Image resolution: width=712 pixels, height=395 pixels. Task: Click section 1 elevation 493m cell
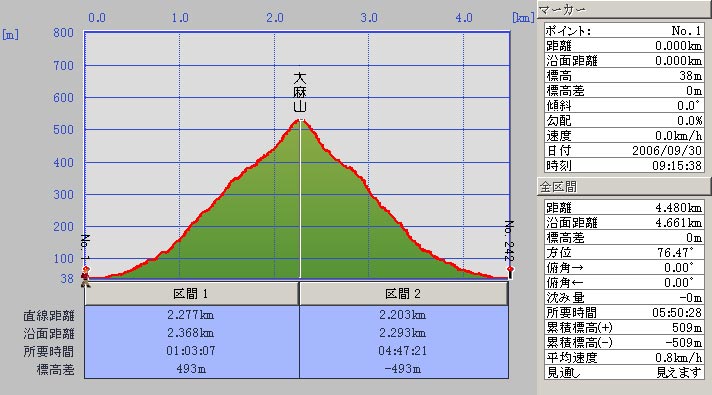pos(191,369)
